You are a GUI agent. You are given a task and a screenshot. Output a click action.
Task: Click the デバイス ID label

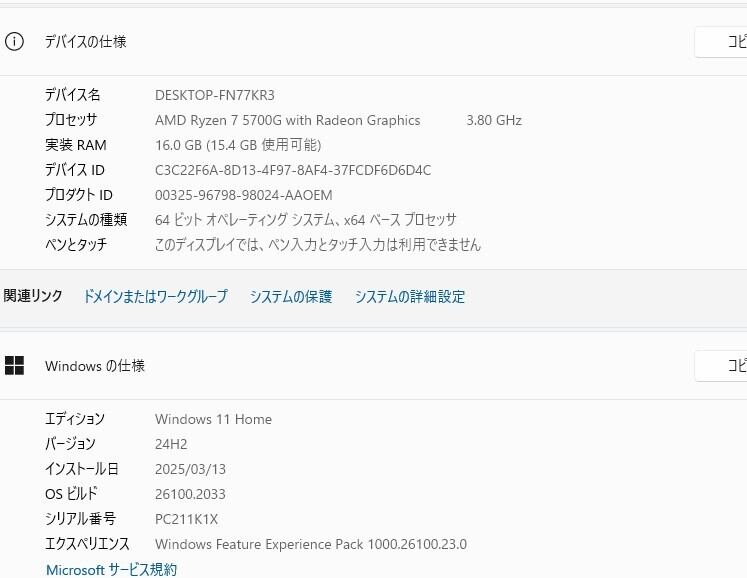(x=75, y=170)
